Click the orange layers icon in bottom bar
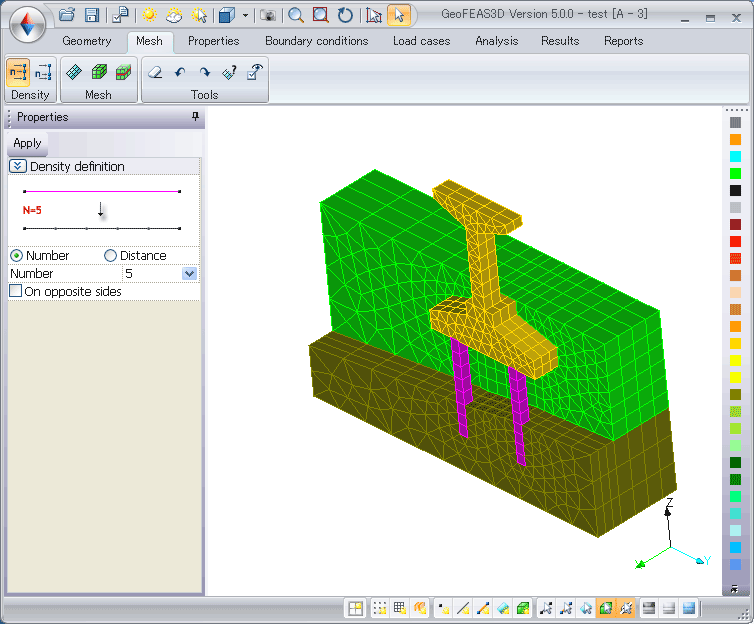 pyautogui.click(x=420, y=609)
